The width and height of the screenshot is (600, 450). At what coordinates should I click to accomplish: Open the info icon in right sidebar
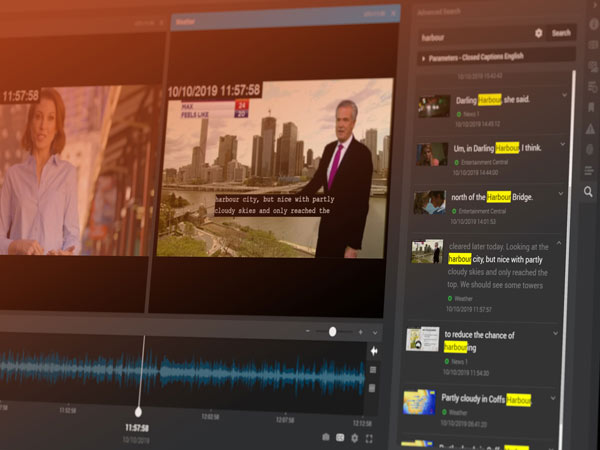pos(594,24)
